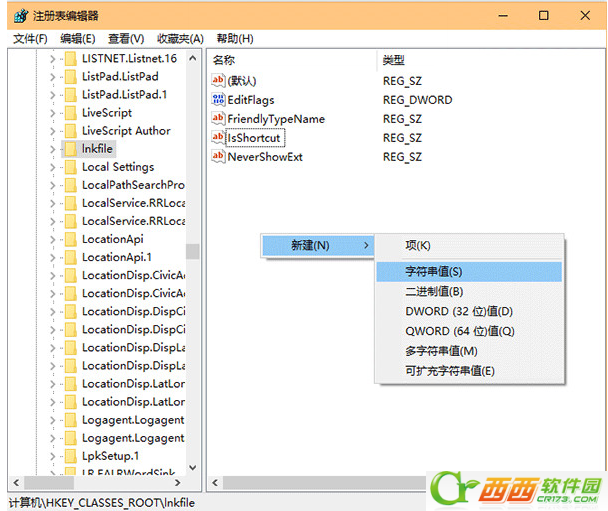Click the ListPad.ListPad folder icon
Image resolution: width=608 pixels, height=511 pixels.
[71, 77]
